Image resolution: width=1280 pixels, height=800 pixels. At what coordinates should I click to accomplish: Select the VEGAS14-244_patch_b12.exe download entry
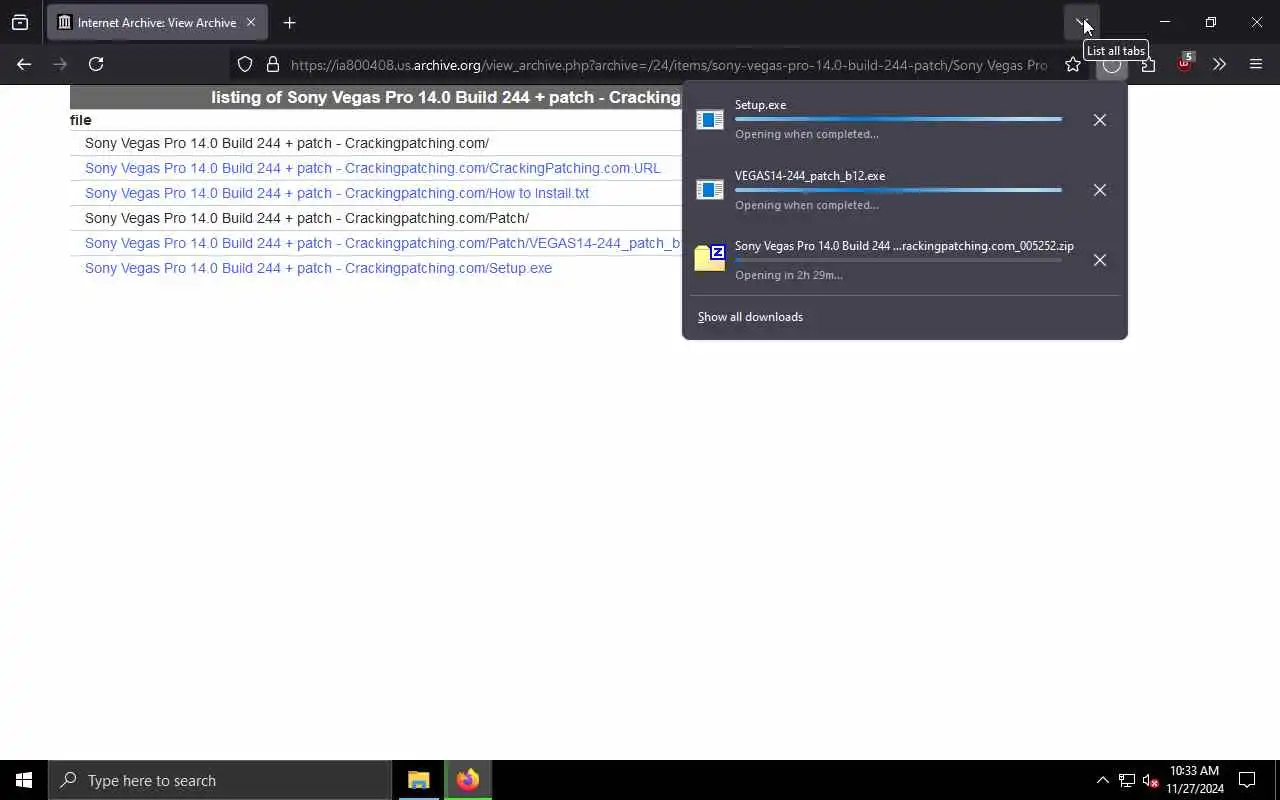810,176
